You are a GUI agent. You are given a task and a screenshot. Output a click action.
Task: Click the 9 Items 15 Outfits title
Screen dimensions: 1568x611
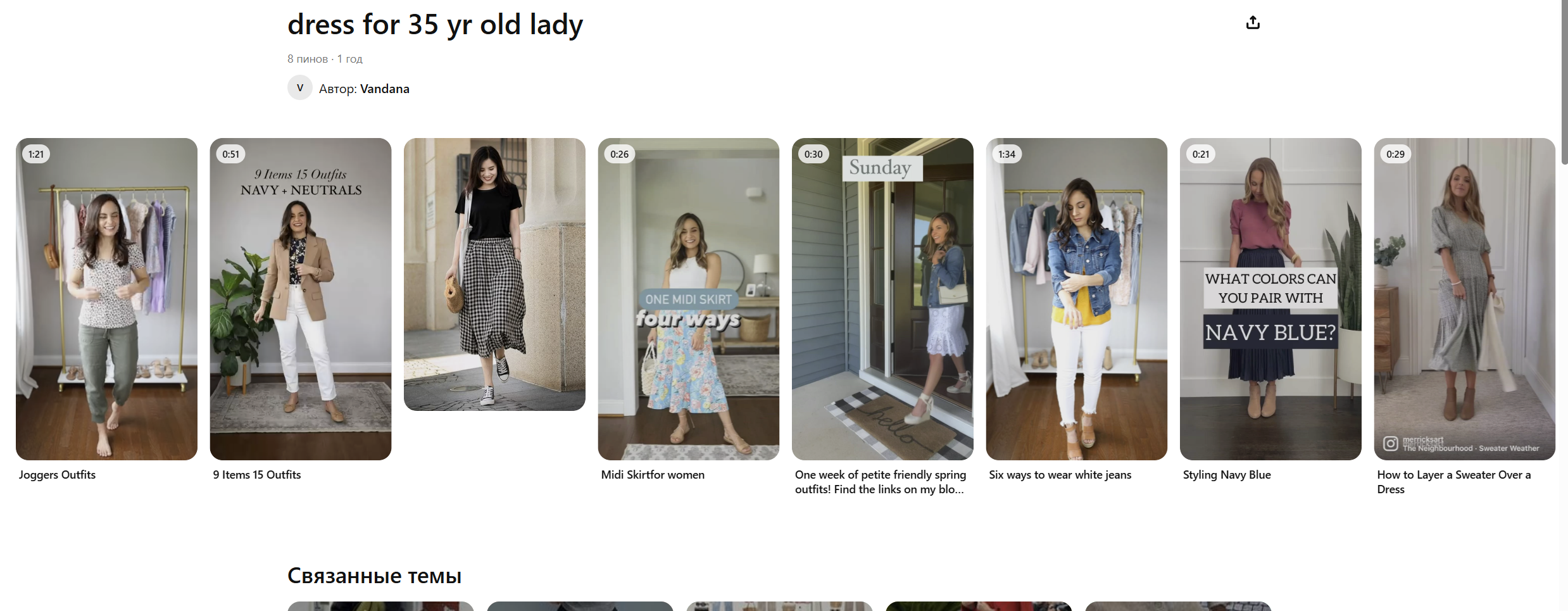pyautogui.click(x=257, y=475)
